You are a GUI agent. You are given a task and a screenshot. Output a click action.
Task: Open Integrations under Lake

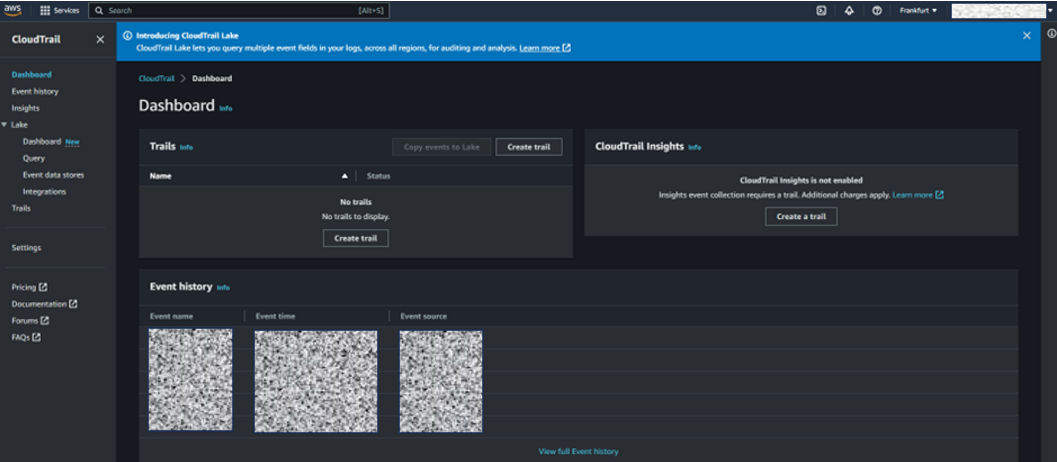44,192
